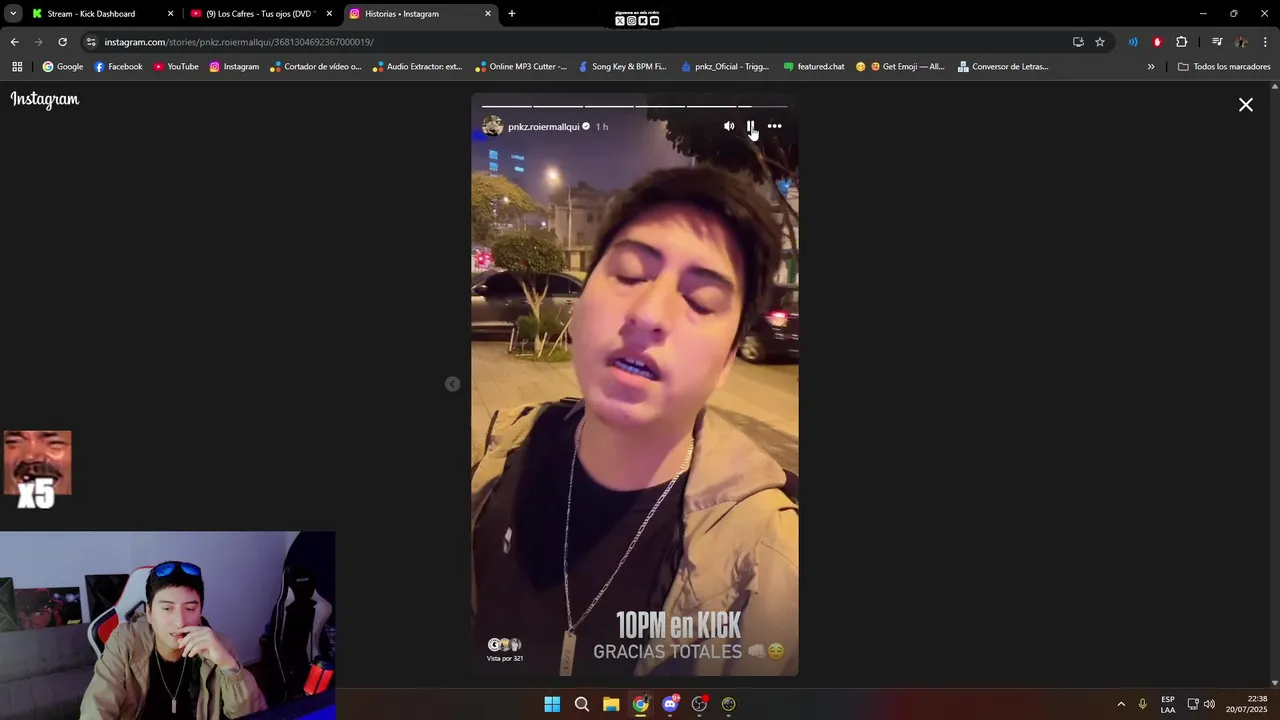
Task: Open the red hand blocker extension
Action: pos(1157,42)
